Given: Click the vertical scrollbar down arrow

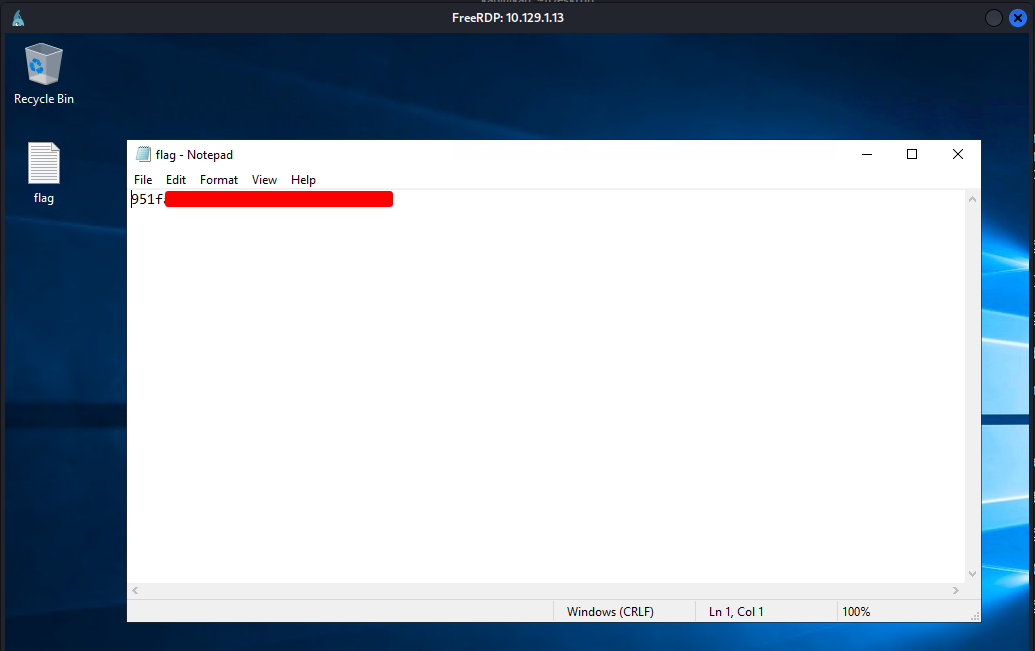Looking at the screenshot, I should pyautogui.click(x=972, y=574).
